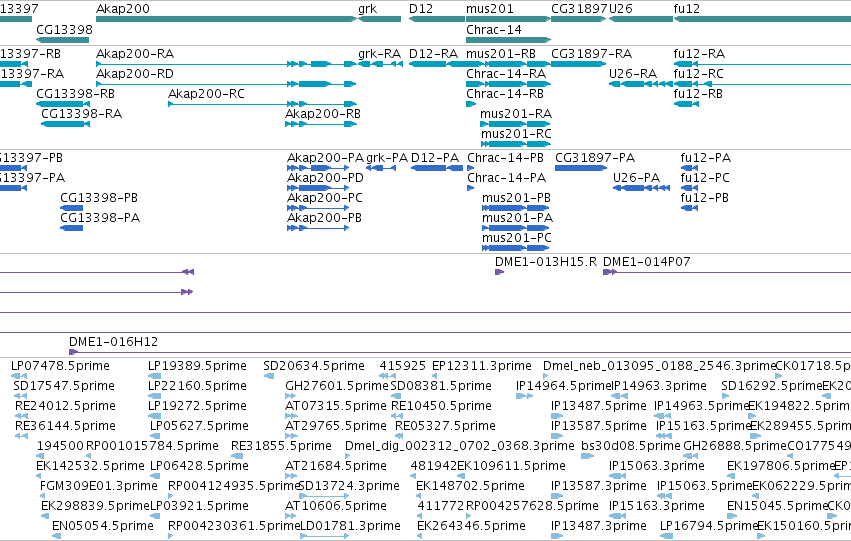Select EST EK148702.5prime
This screenshot has height=541, width=851.
coord(420,496)
